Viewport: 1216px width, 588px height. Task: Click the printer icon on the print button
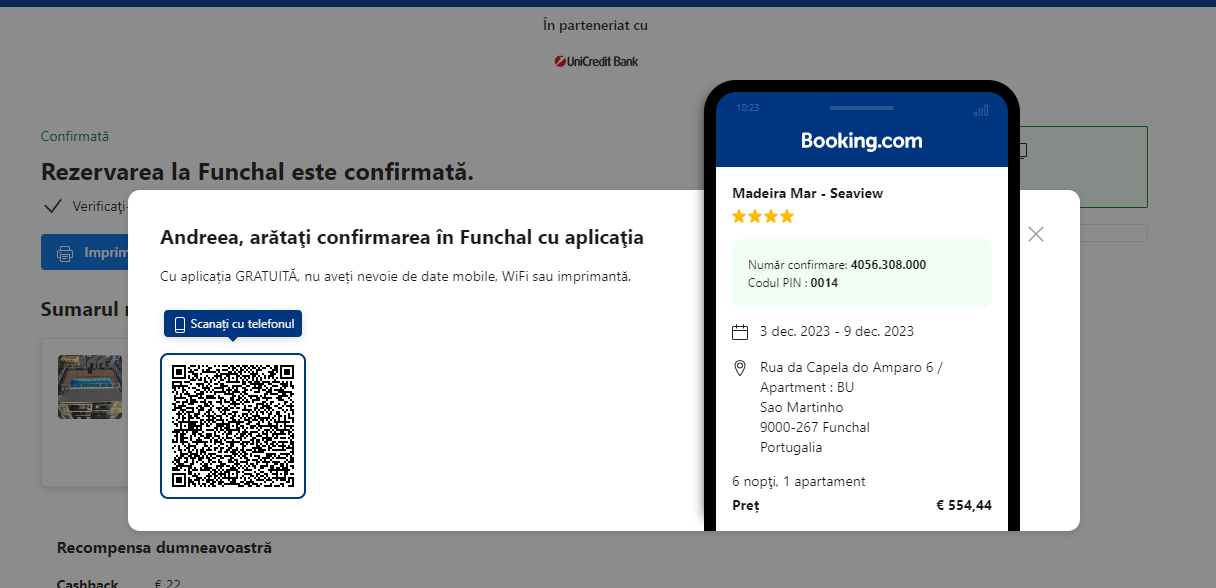65,253
